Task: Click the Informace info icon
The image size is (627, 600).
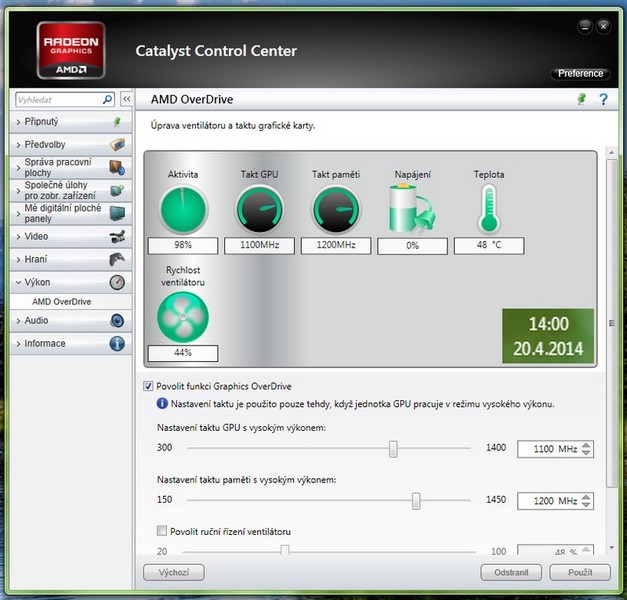Action: (117, 344)
